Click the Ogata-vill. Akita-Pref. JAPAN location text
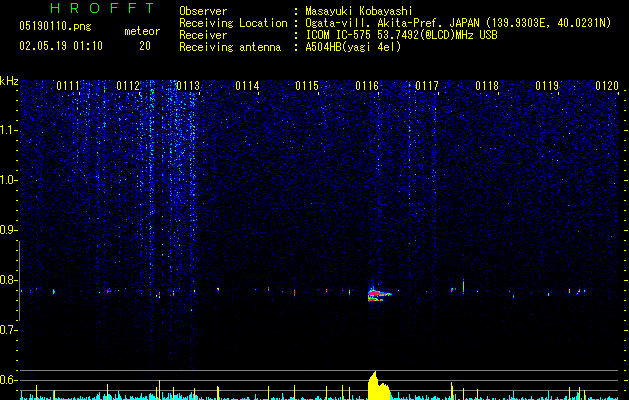629x400 pixels. pyautogui.click(x=458, y=23)
